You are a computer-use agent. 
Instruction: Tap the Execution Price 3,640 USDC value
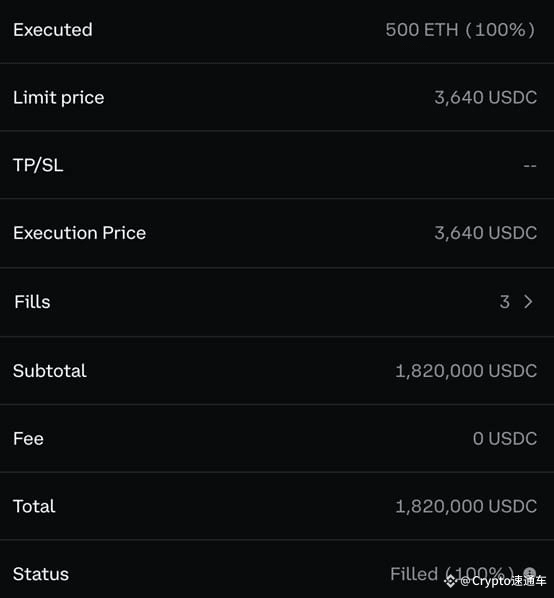click(485, 233)
